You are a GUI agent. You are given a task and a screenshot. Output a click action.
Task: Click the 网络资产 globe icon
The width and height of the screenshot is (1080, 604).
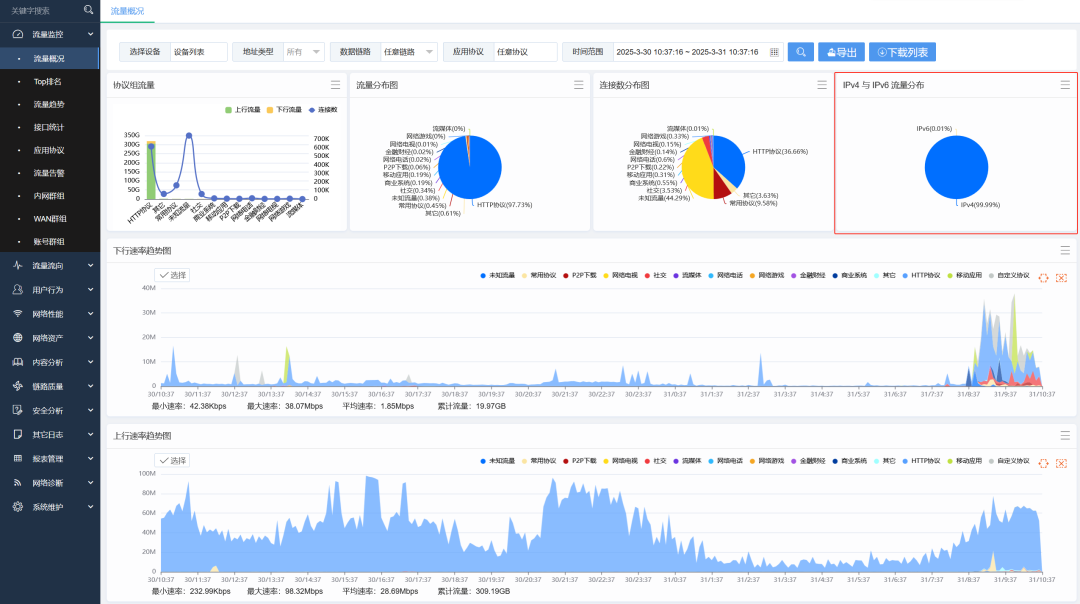pos(18,337)
